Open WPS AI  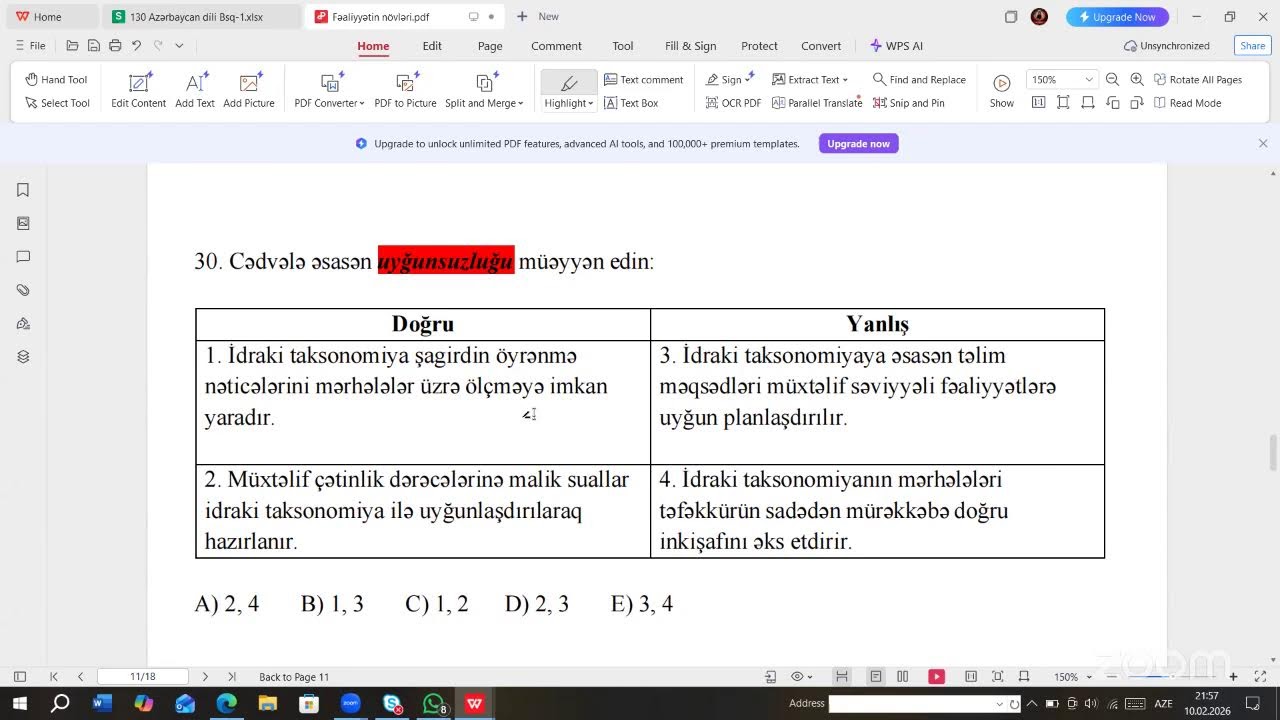[897, 46]
